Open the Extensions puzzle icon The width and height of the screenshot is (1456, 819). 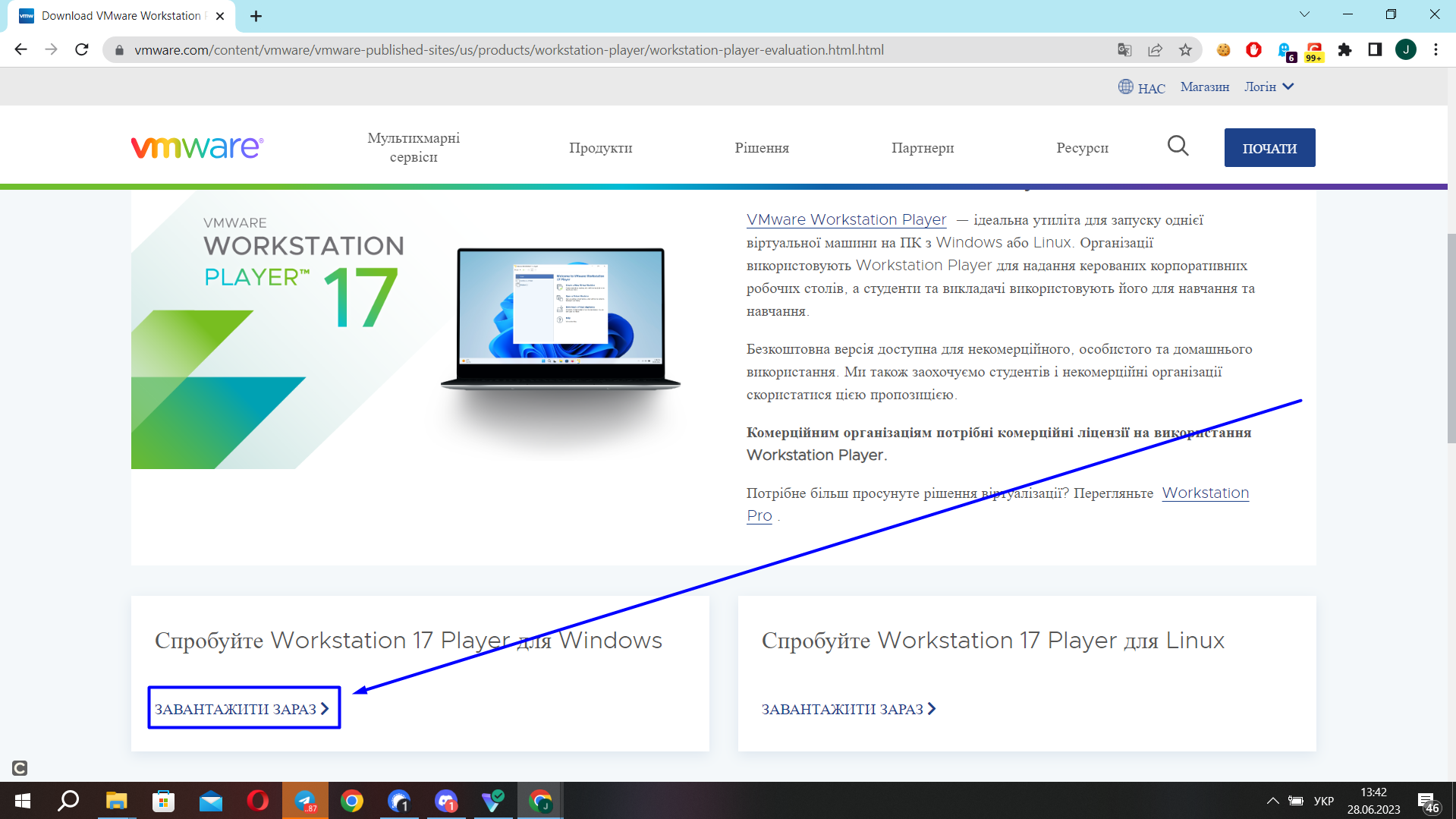[1344, 50]
